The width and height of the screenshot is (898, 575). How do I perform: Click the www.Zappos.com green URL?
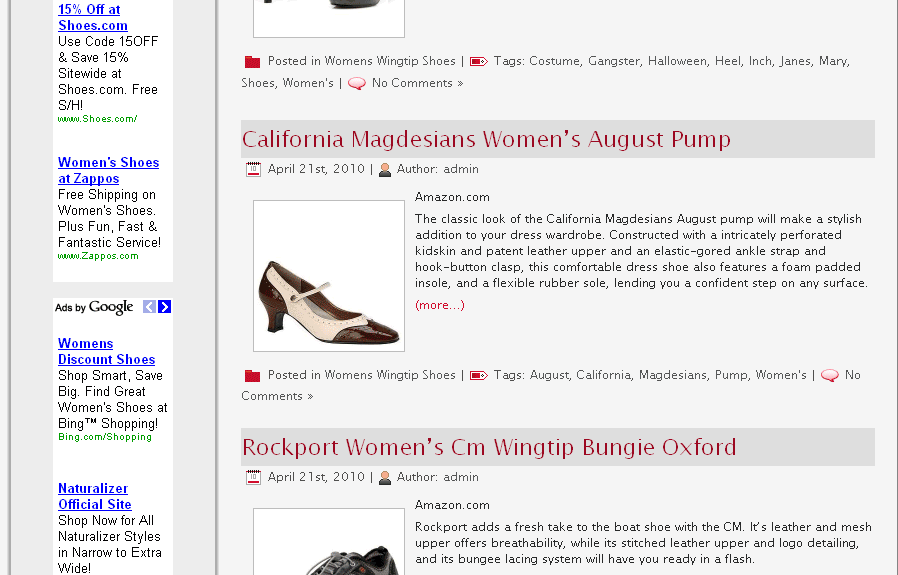pyautogui.click(x=98, y=256)
